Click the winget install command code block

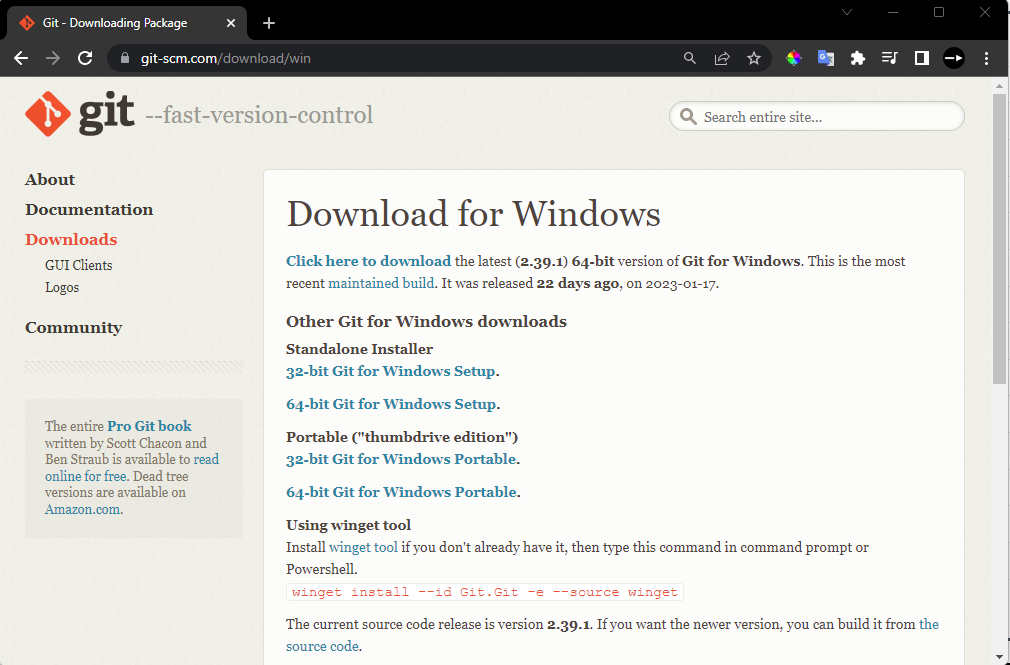click(x=484, y=592)
